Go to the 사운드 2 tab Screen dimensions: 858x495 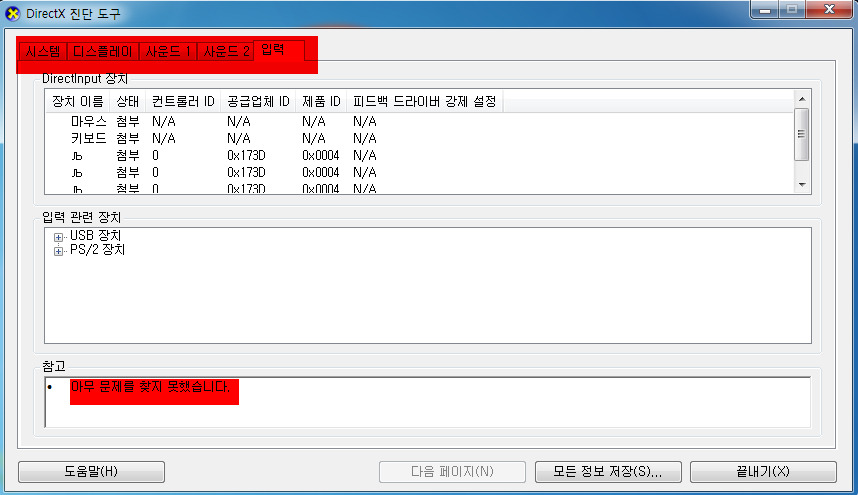[226, 52]
